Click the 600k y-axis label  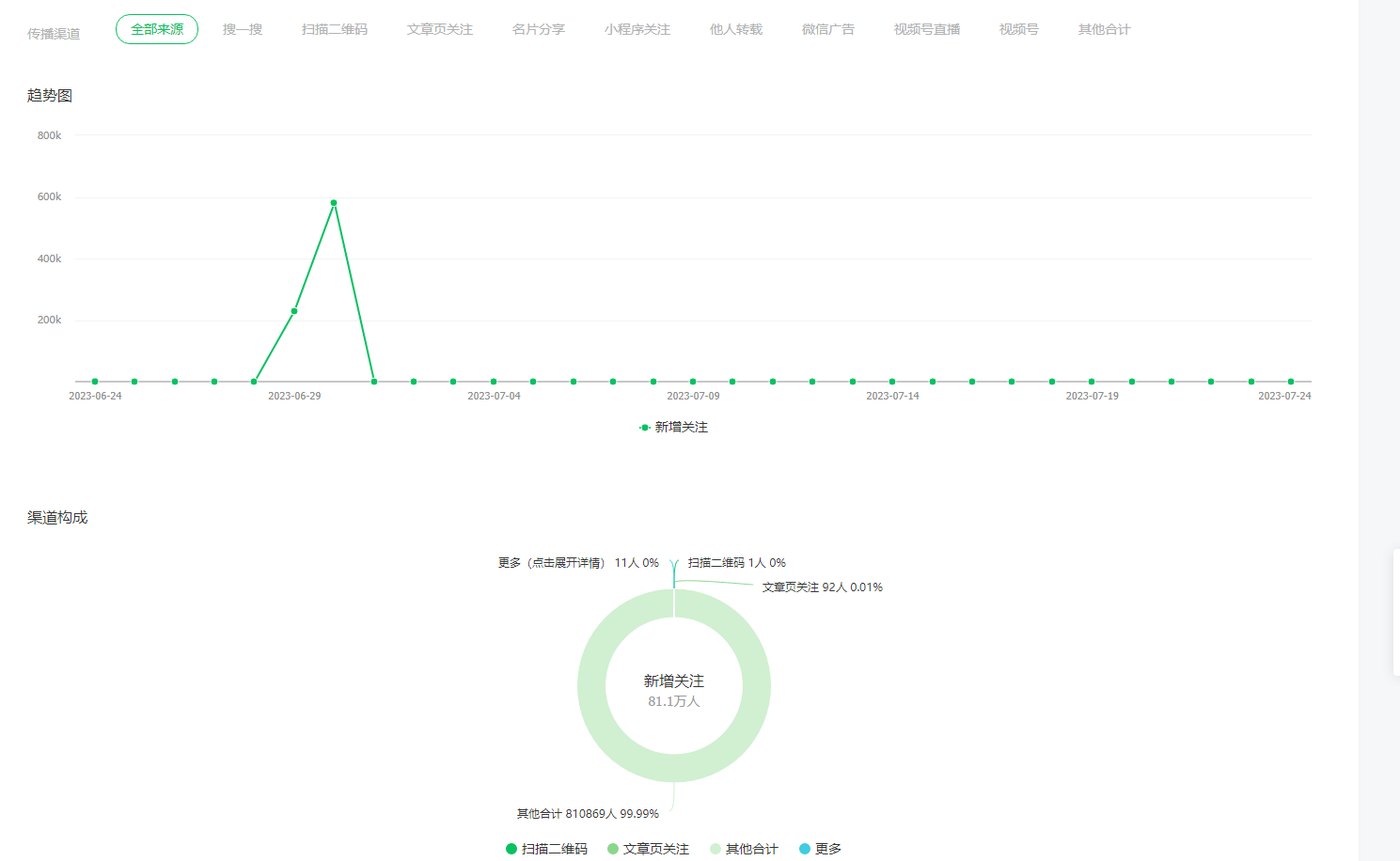49,196
